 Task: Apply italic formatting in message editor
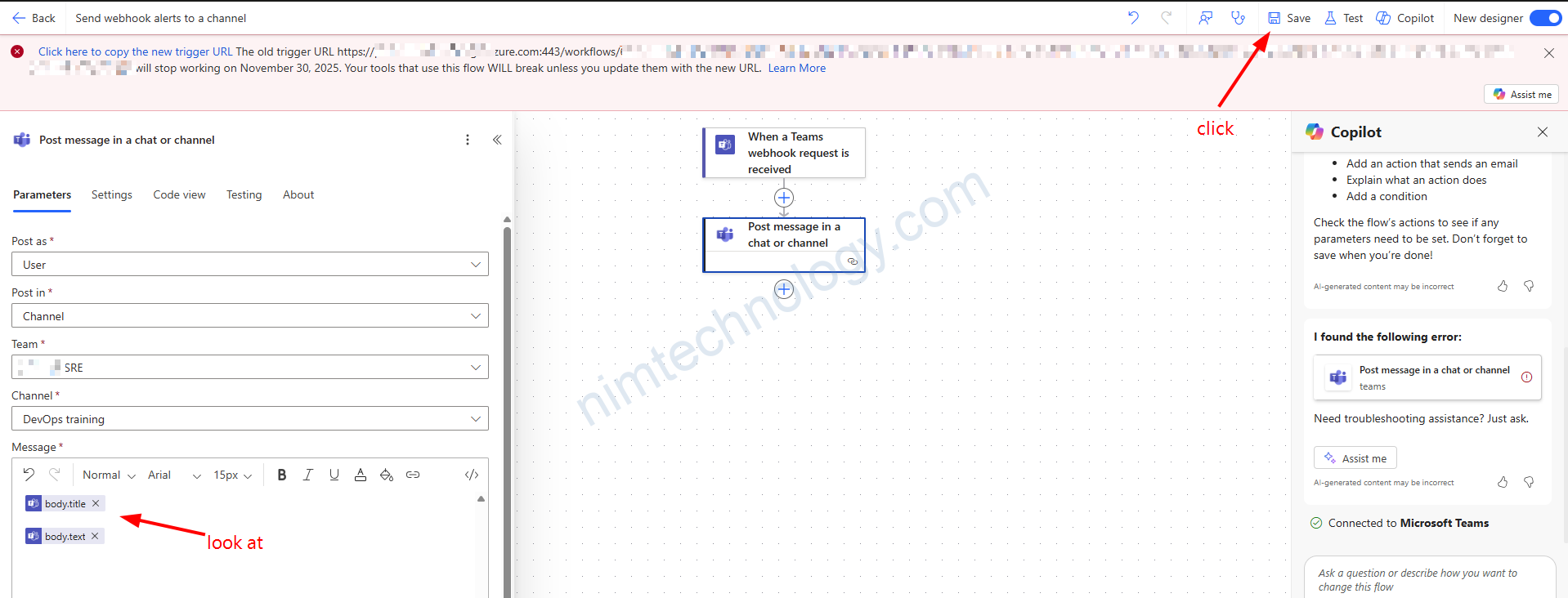point(308,475)
